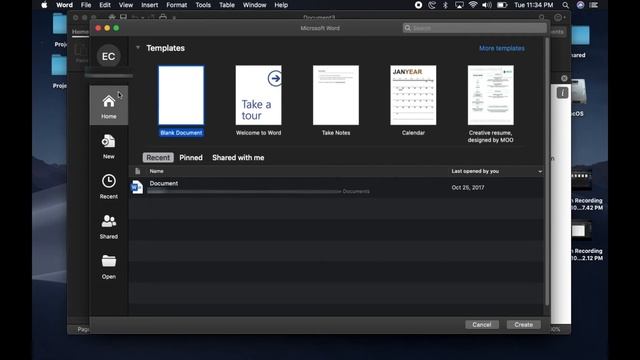Open the Shared section in sidebar

point(109,226)
